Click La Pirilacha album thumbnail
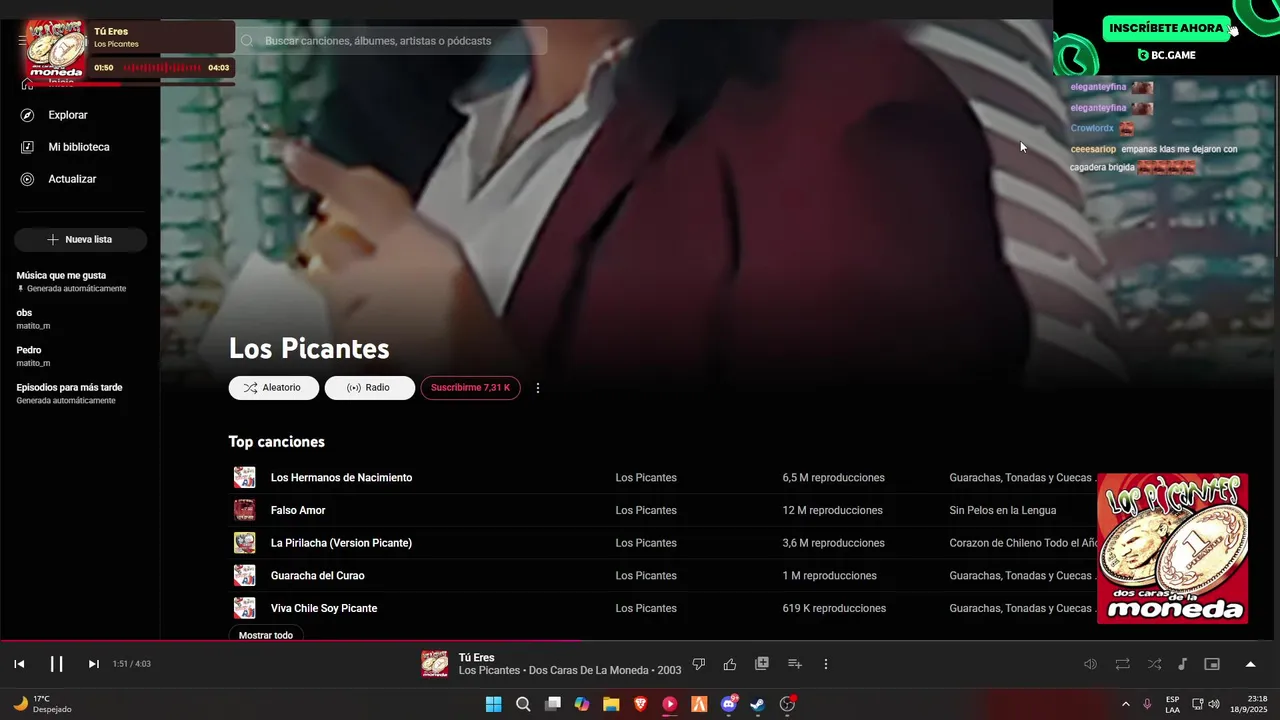Screen dimensions: 1280x720 [x=245, y=543]
